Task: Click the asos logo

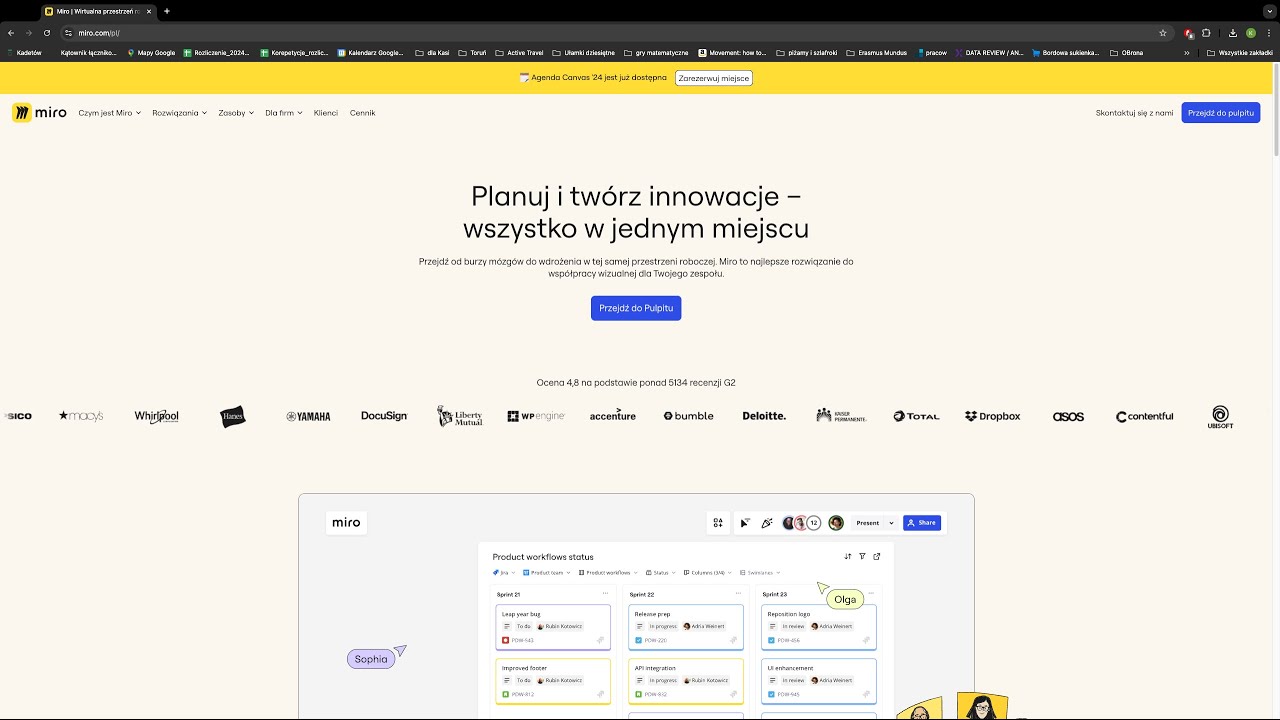Action: [1068, 416]
